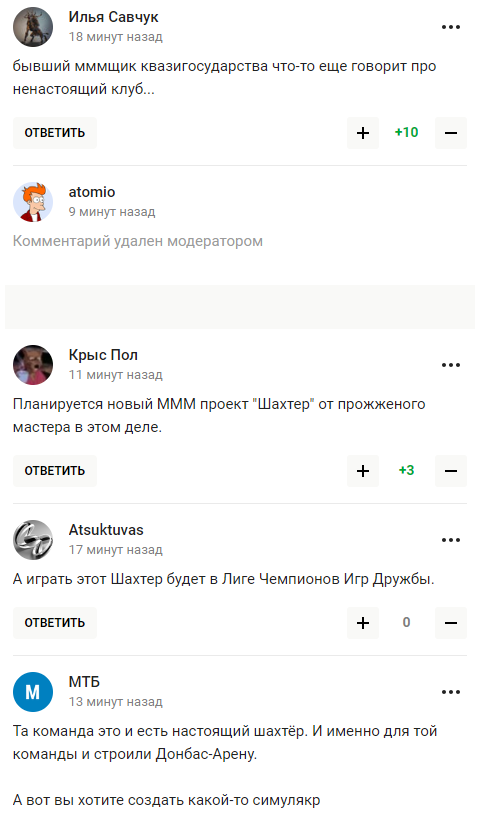Open the Atsuktuvas username link
The width and height of the screenshot is (501, 817).
pos(106,529)
